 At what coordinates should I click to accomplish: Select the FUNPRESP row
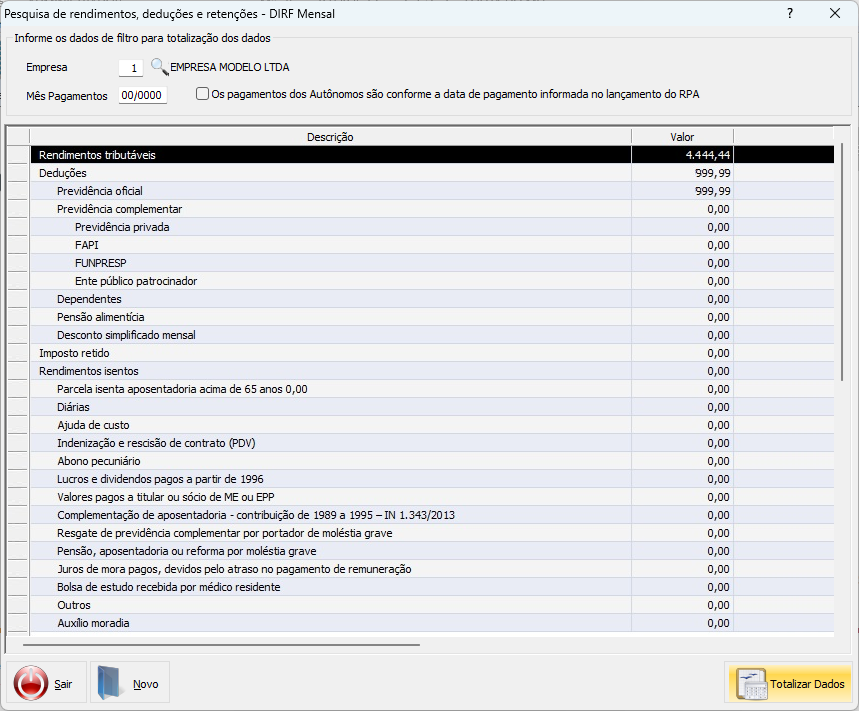click(330, 263)
